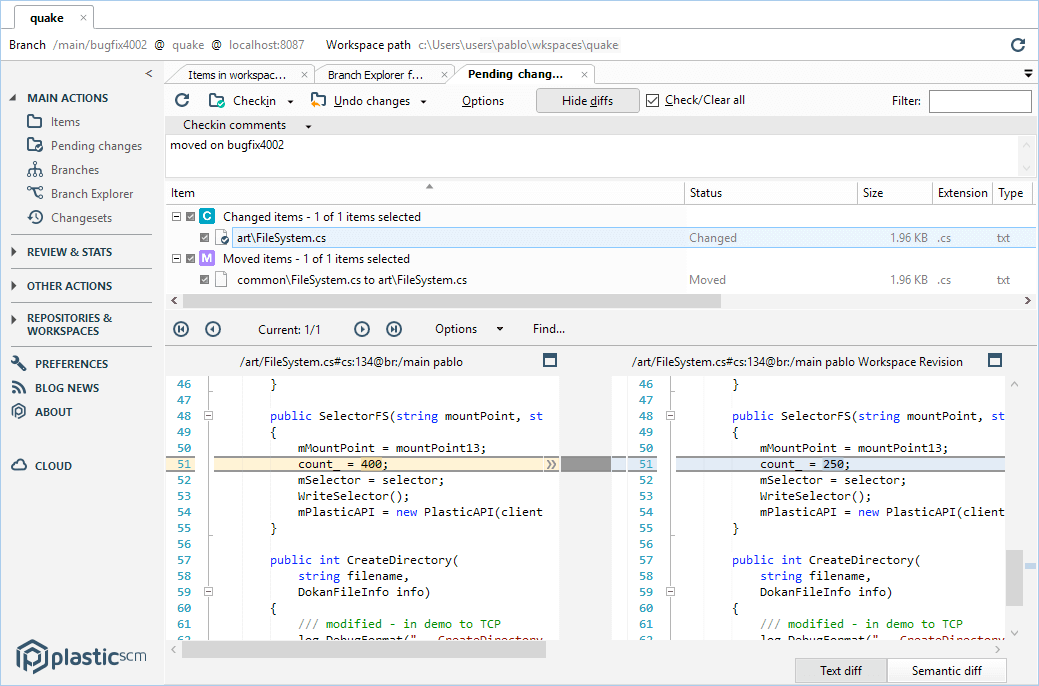Image resolution: width=1039 pixels, height=686 pixels.
Task: Uncheck the art\FileSystem.cs changed item
Action: click(x=205, y=238)
